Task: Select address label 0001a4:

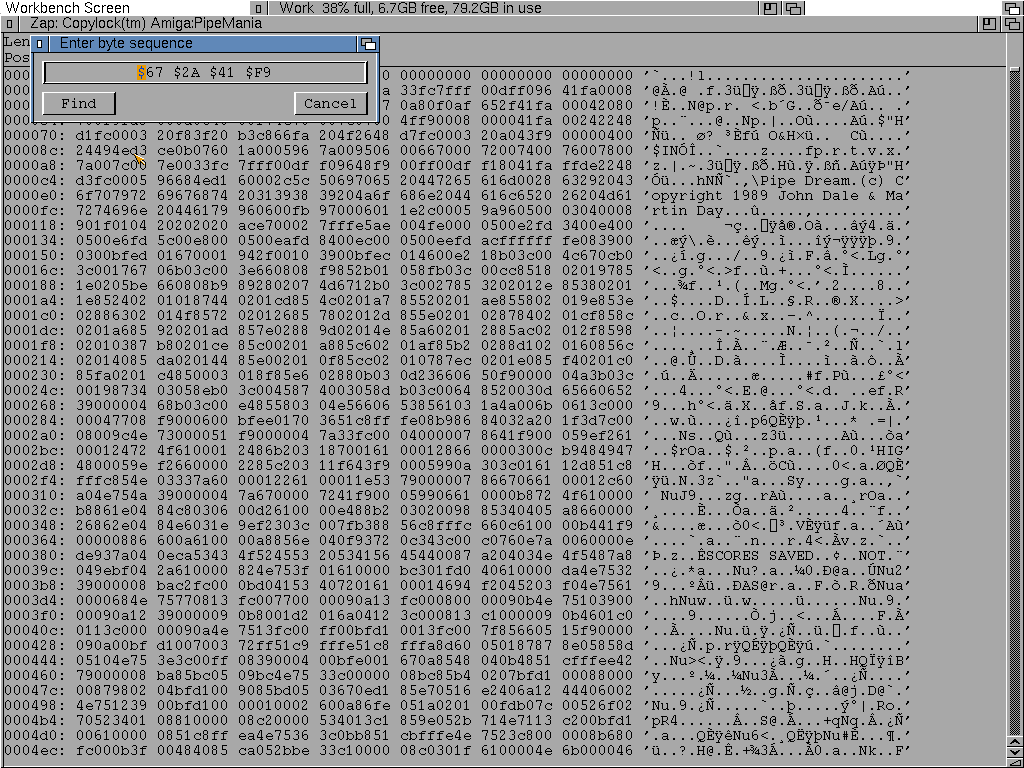Action: pos(35,300)
